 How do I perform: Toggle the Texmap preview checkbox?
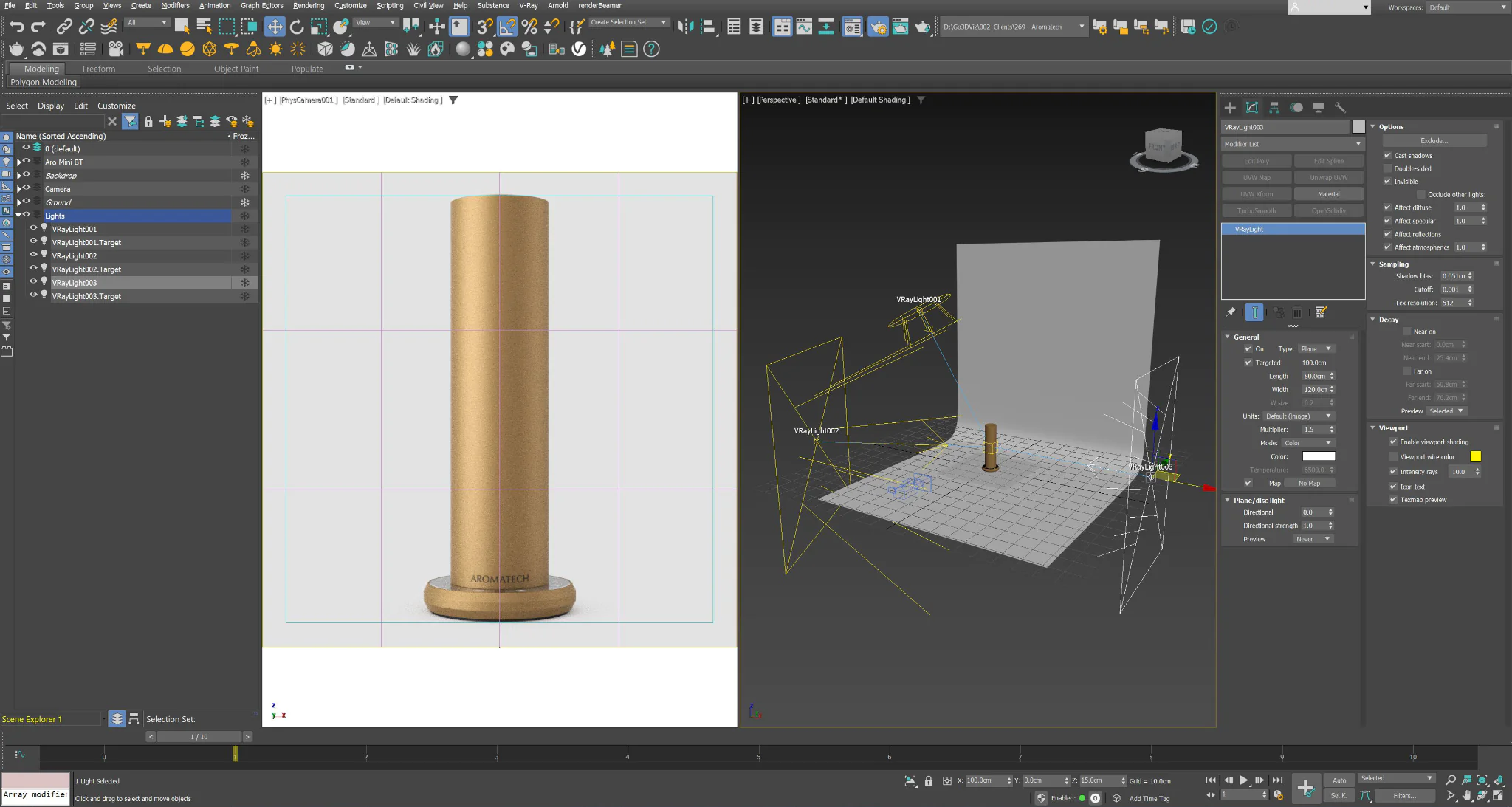pyautogui.click(x=1393, y=500)
